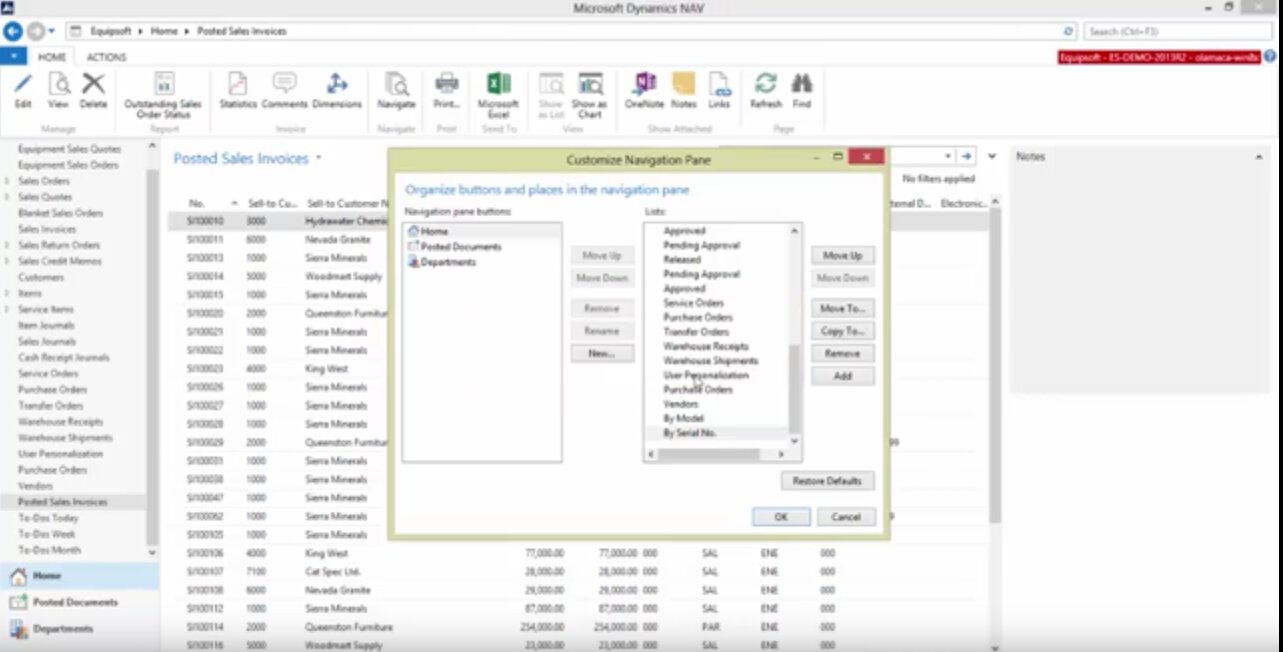Open the Posted Sales Invoices title dropdown
This screenshot has height=652, width=1283.
coord(319,158)
